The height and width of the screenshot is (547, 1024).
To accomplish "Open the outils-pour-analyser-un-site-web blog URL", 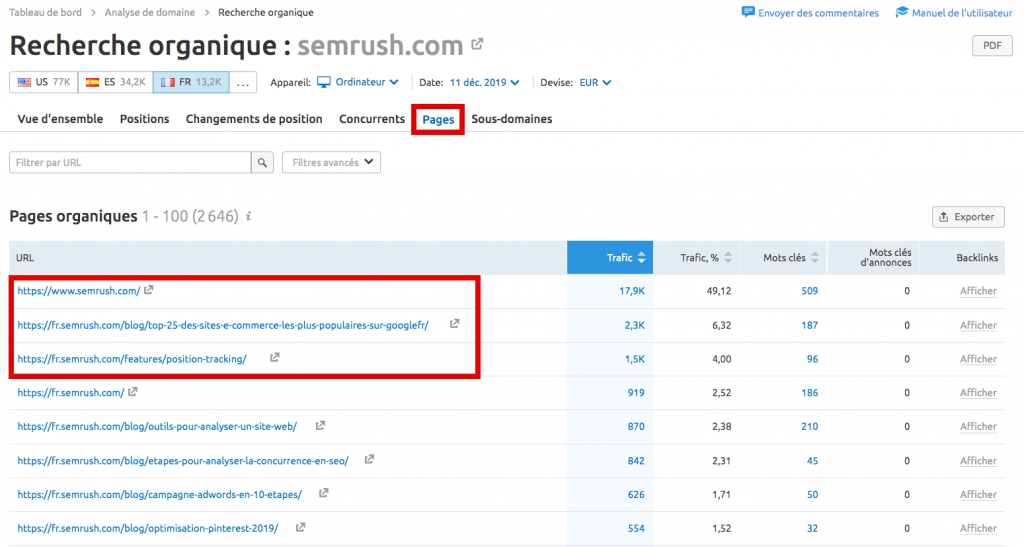I will [157, 426].
